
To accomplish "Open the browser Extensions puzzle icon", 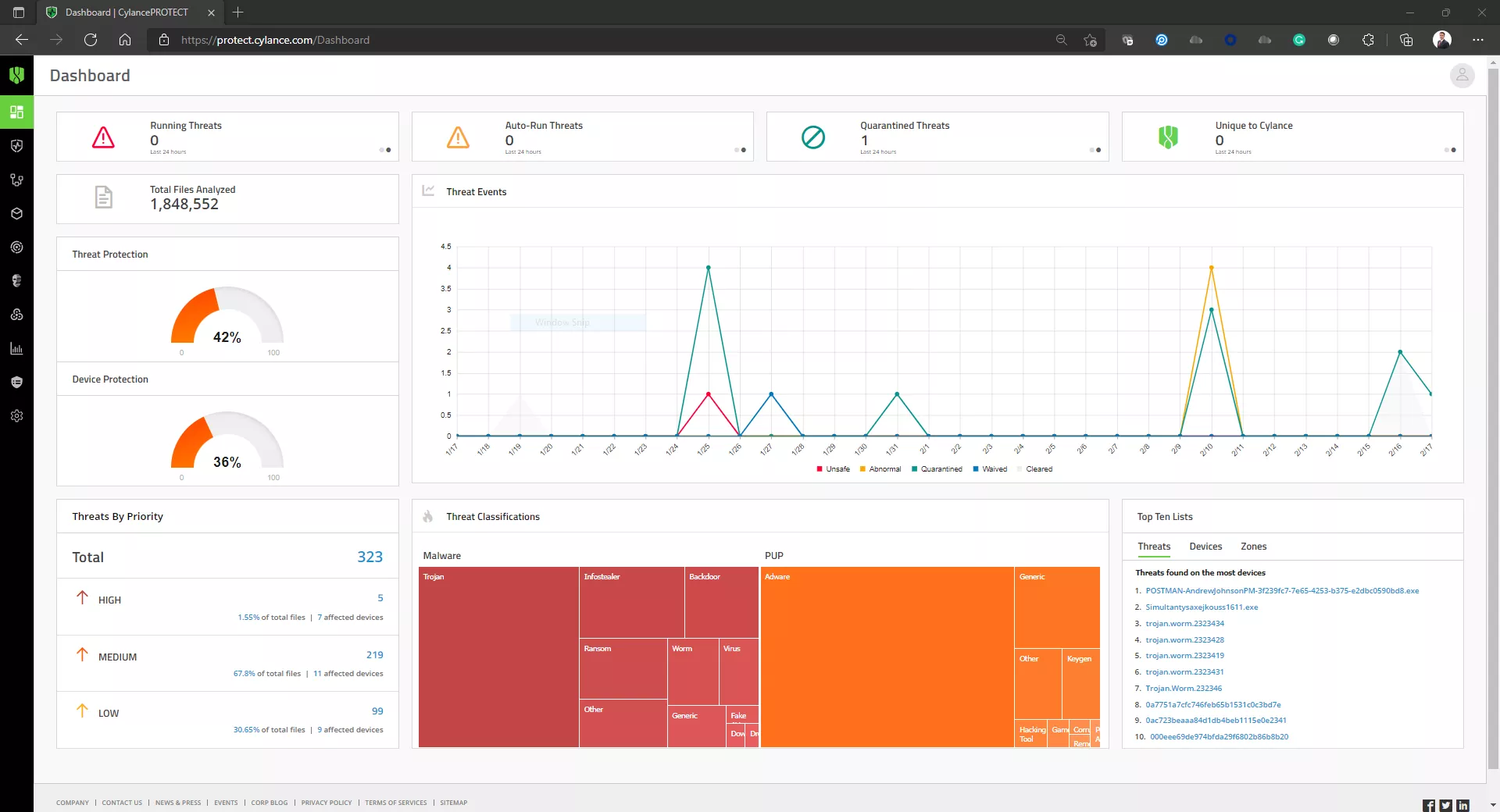I will 1368,40.
